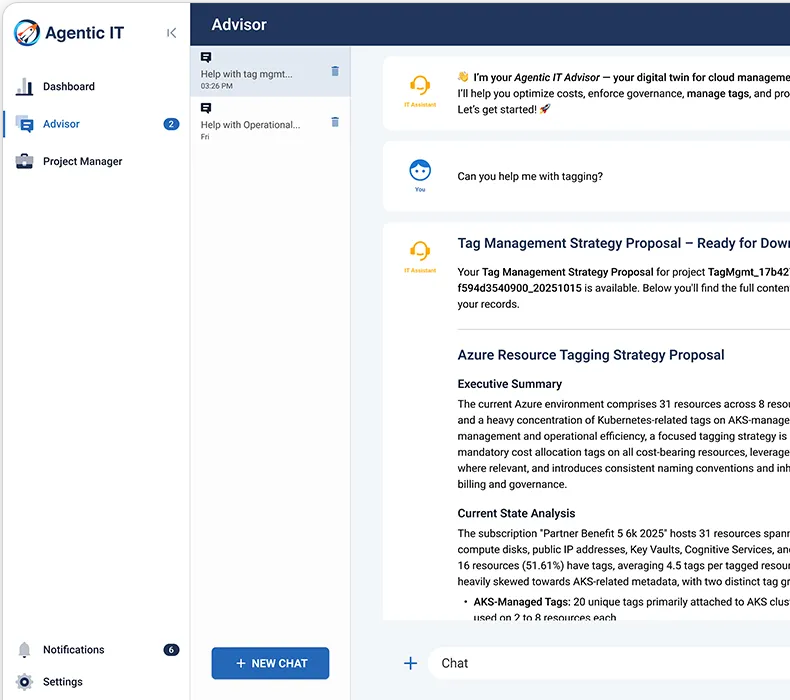Click the Settings gear icon
The width and height of the screenshot is (790, 700).
pyautogui.click(x=24, y=682)
